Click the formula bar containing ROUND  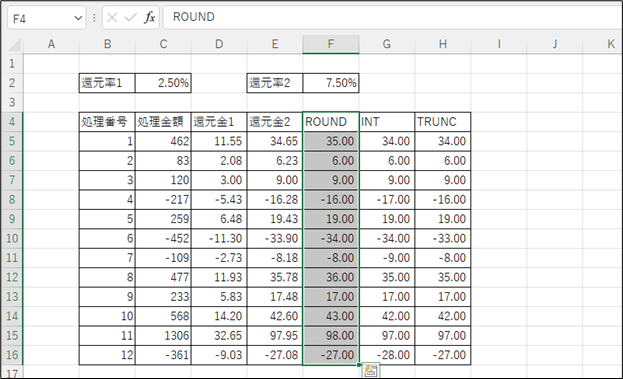pyautogui.click(x=393, y=17)
